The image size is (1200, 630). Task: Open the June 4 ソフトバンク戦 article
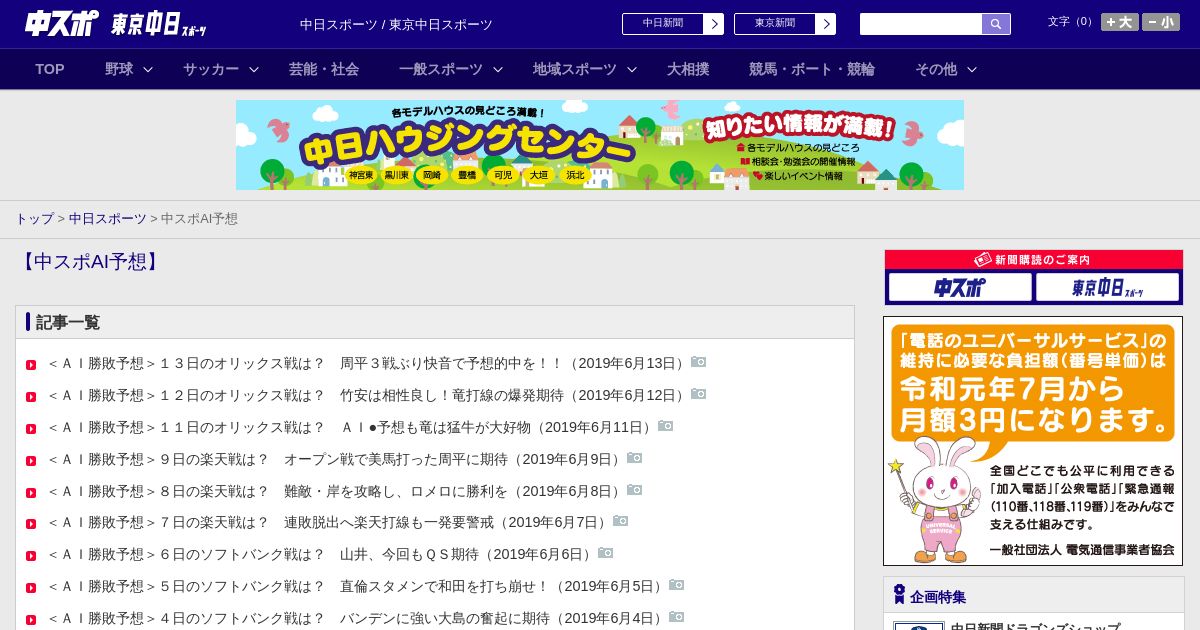tap(358, 618)
